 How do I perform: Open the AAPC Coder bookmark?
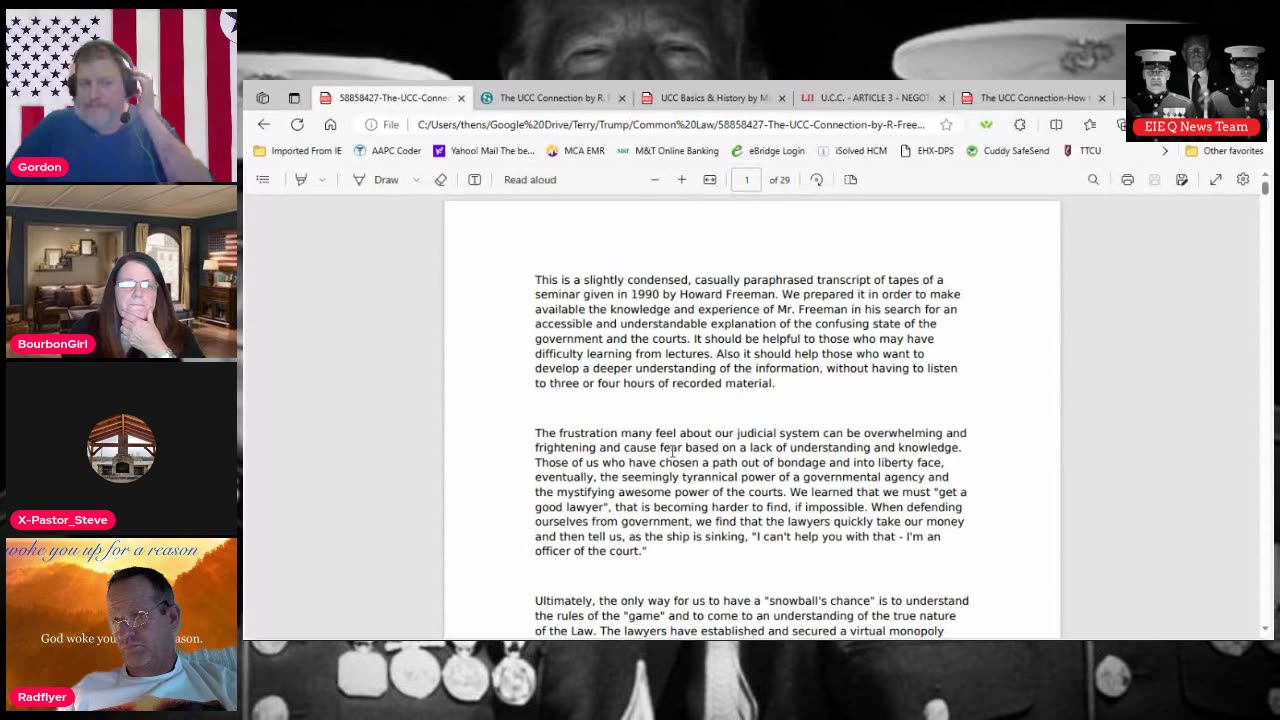pos(387,151)
